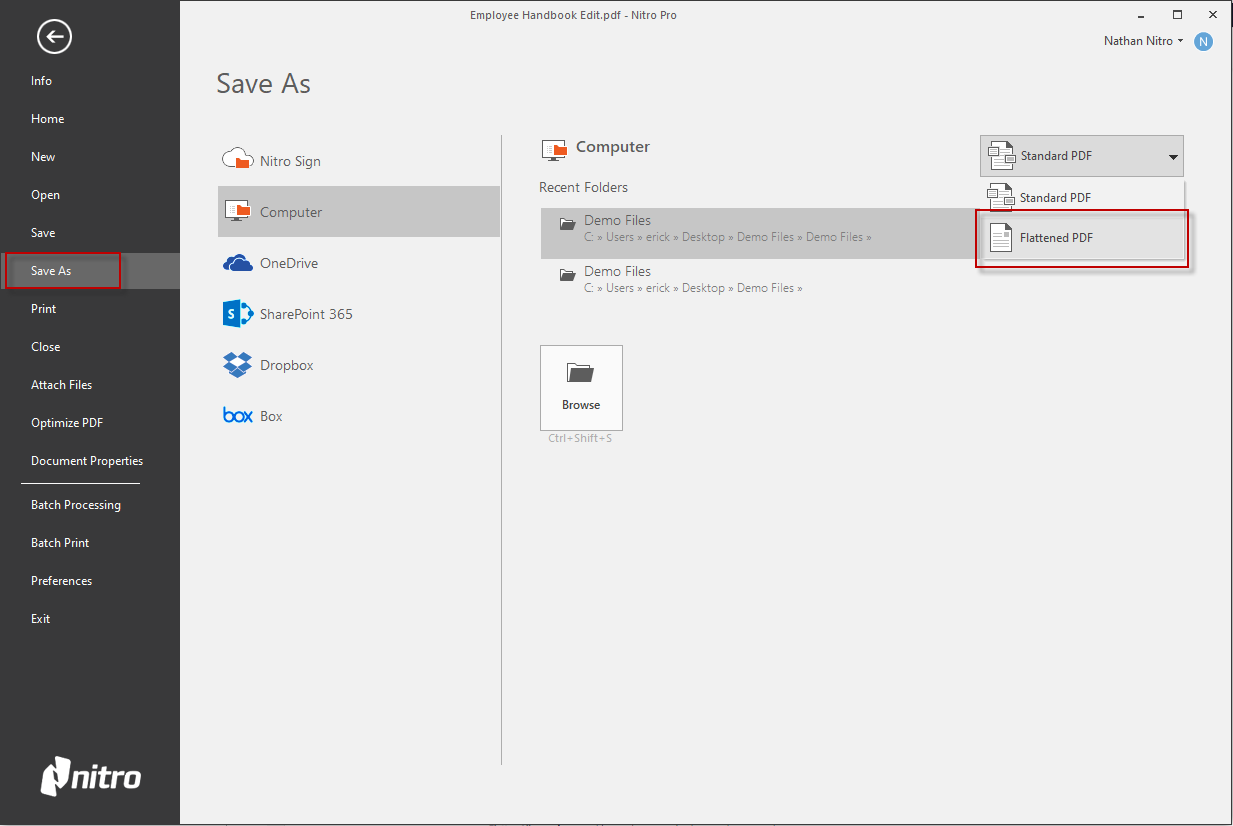Click the Nathan Nitro avatar icon
Viewport: 1233px width, 826px height.
click(x=1203, y=41)
